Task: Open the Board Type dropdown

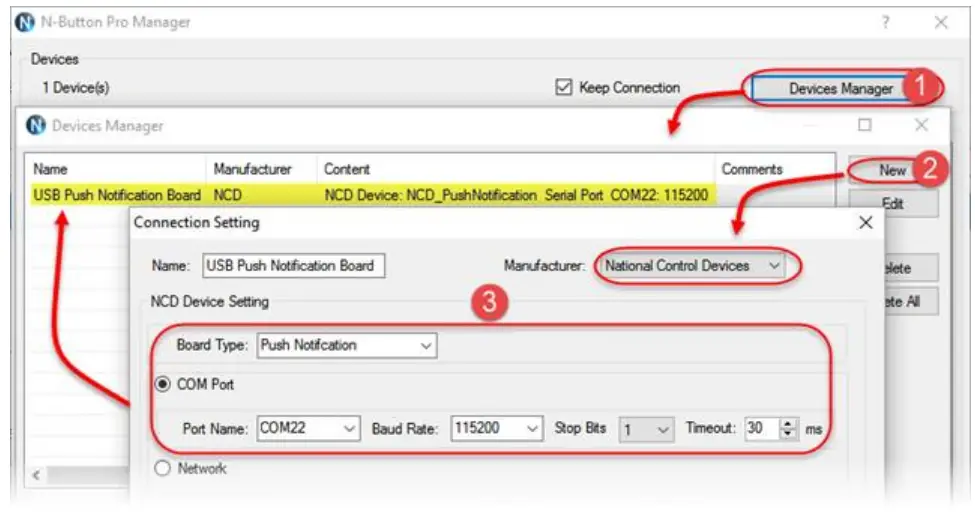Action: point(347,345)
